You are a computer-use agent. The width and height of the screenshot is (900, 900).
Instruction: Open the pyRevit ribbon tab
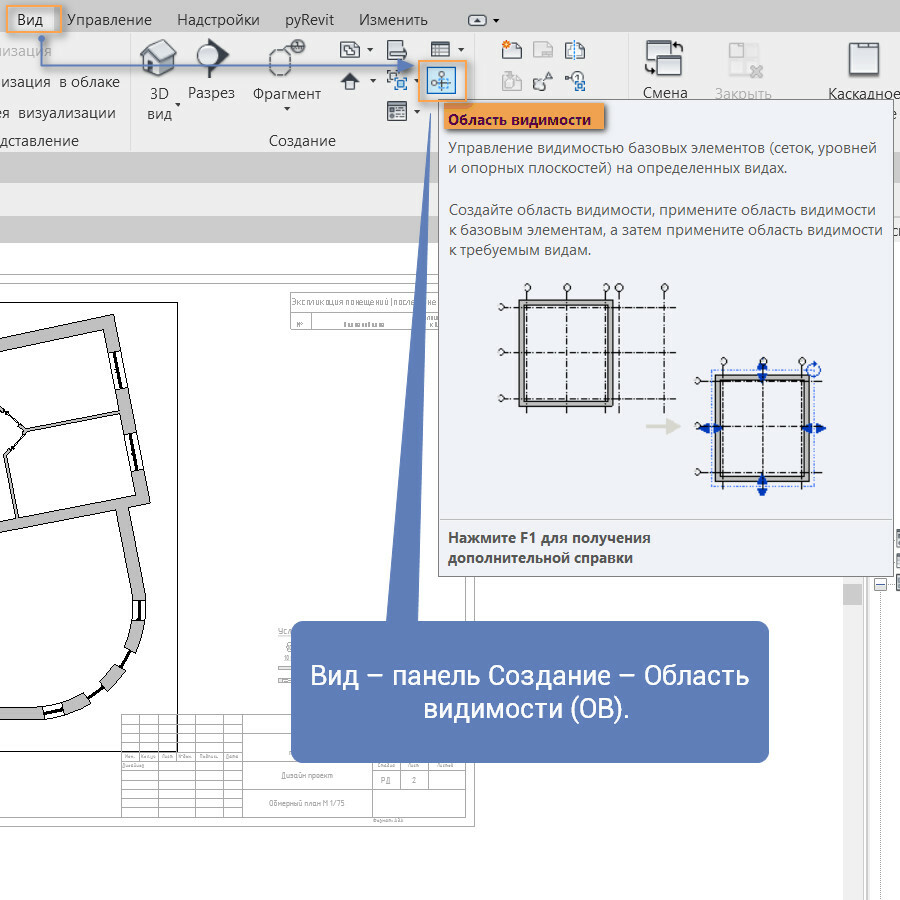tap(309, 20)
